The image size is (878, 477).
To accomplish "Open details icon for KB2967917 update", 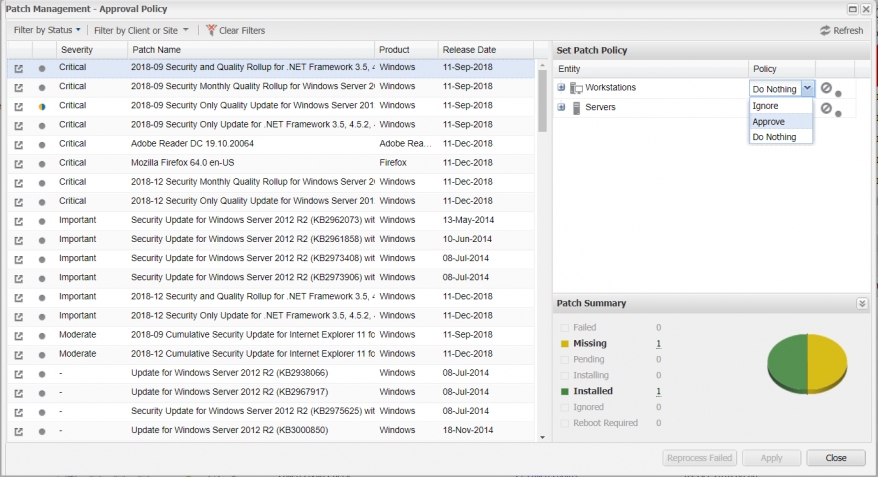I will 18,393.
